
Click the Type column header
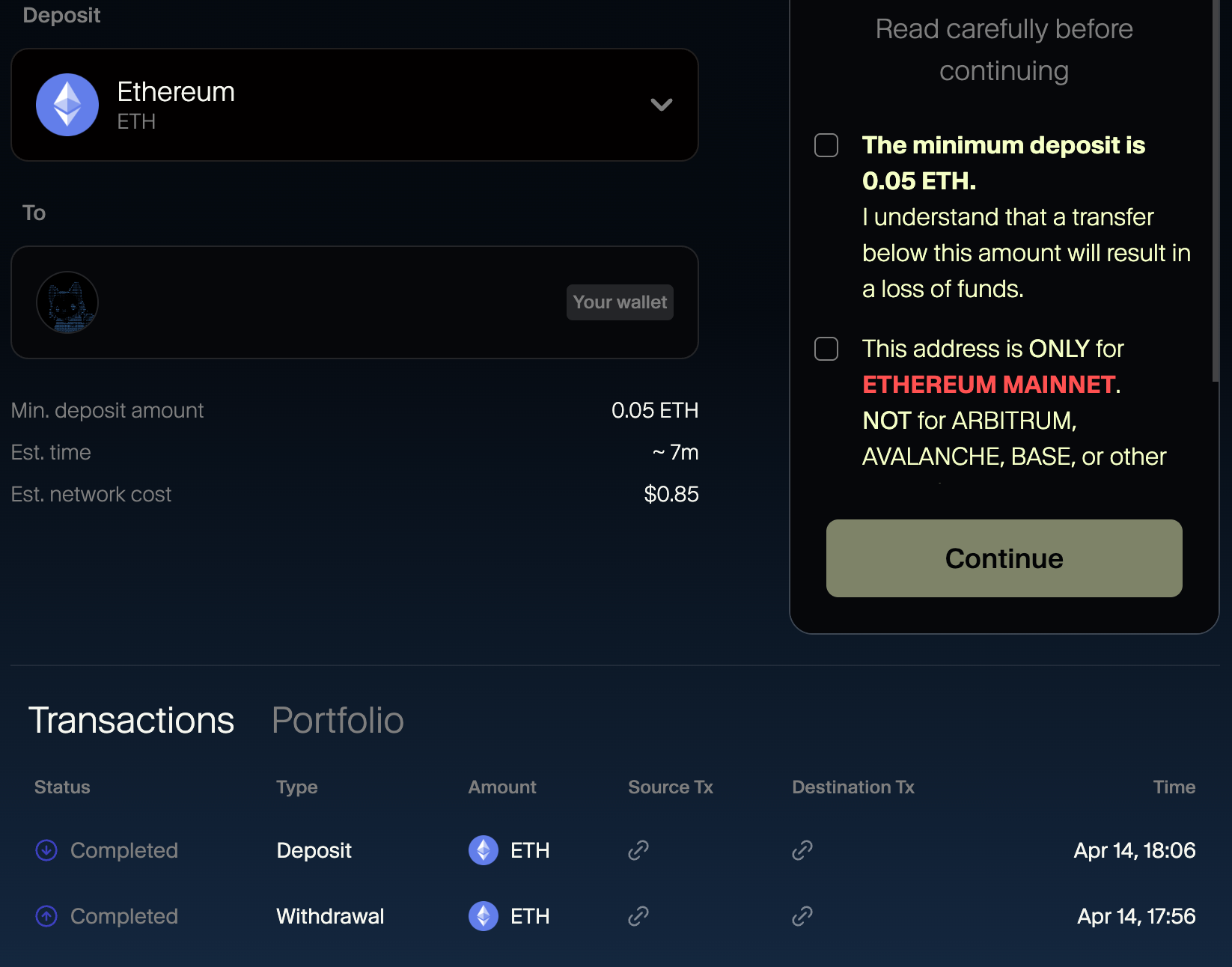[x=297, y=787]
